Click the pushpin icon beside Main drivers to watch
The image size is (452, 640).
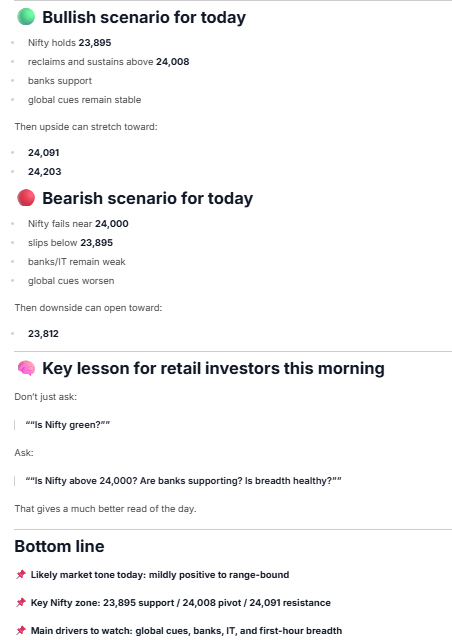coord(21,631)
